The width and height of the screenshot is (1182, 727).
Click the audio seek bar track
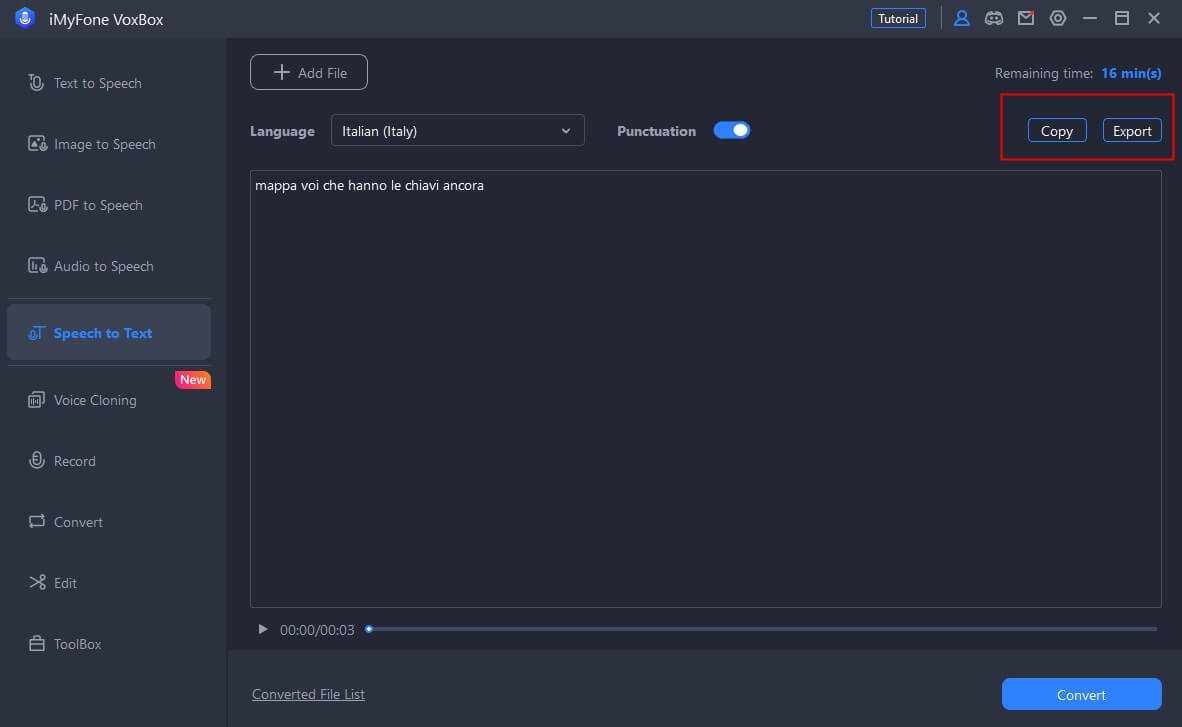(x=761, y=629)
